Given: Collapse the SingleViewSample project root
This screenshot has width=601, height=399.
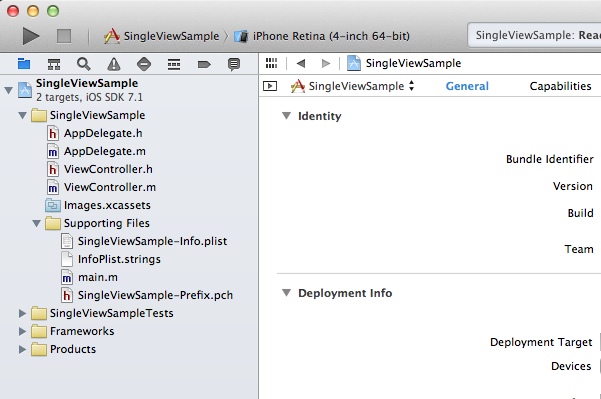Looking at the screenshot, I should point(8,90).
